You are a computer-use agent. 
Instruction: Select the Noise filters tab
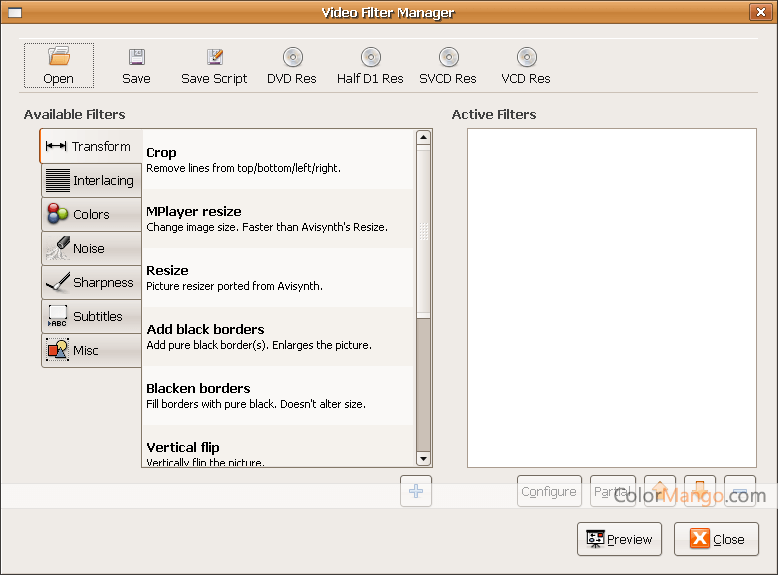tap(91, 249)
